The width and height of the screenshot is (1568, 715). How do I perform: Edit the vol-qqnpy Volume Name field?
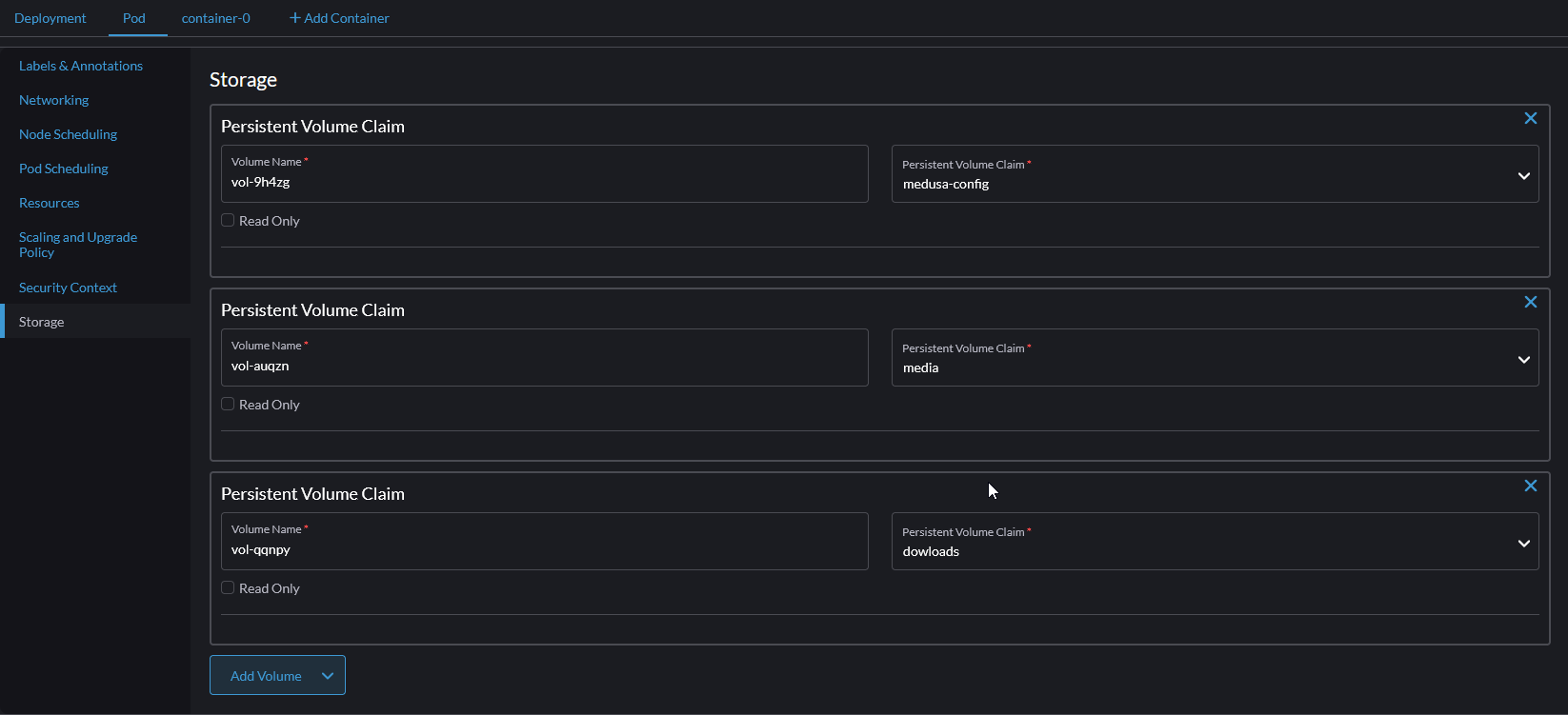click(x=544, y=549)
